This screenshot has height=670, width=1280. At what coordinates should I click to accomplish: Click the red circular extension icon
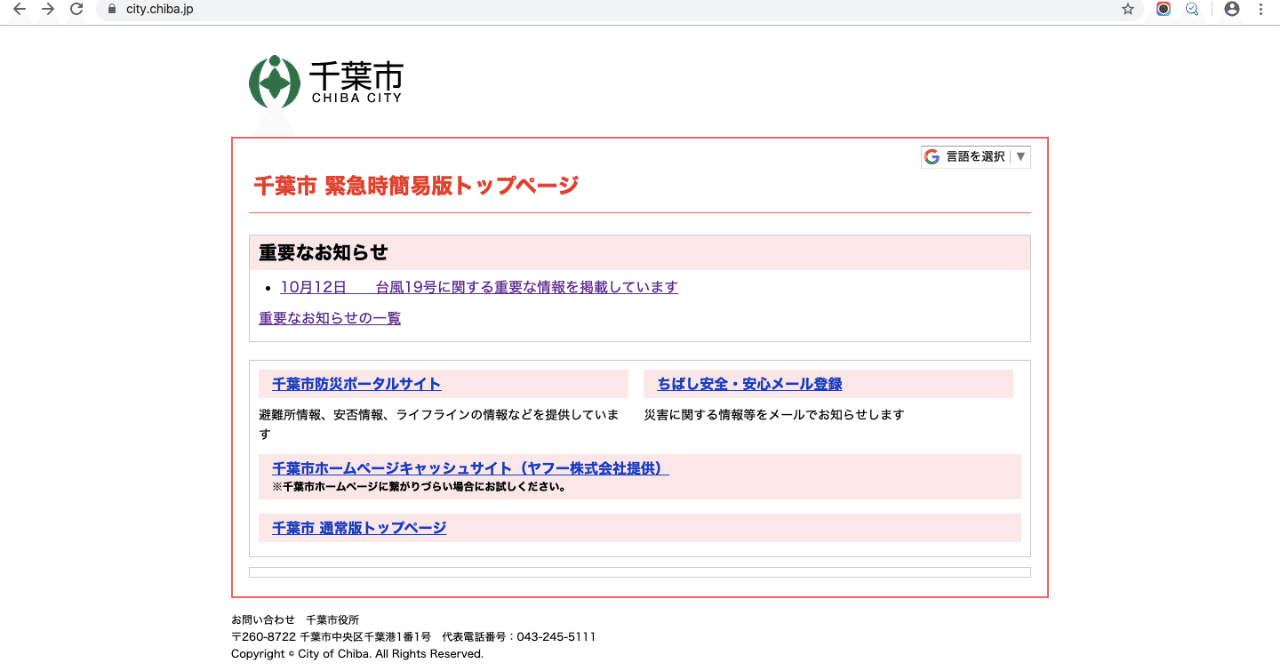pyautogui.click(x=1163, y=9)
